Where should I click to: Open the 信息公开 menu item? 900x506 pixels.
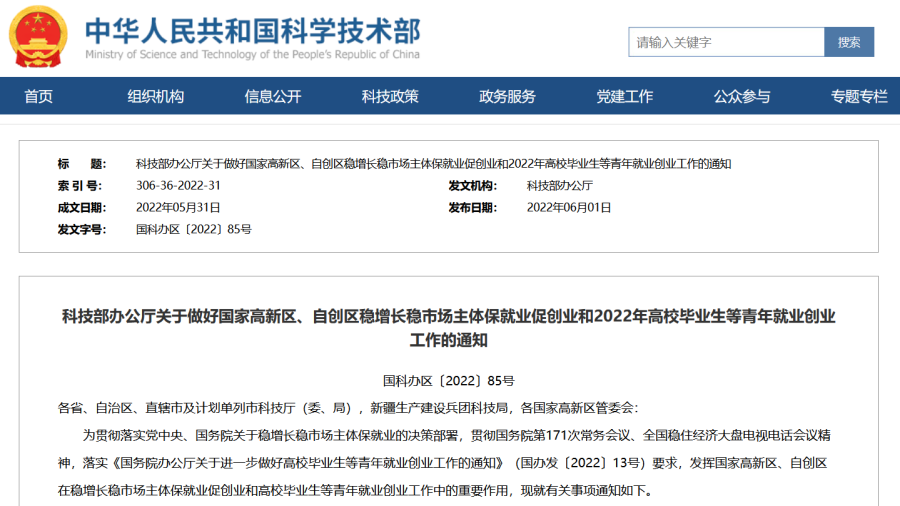point(273,96)
